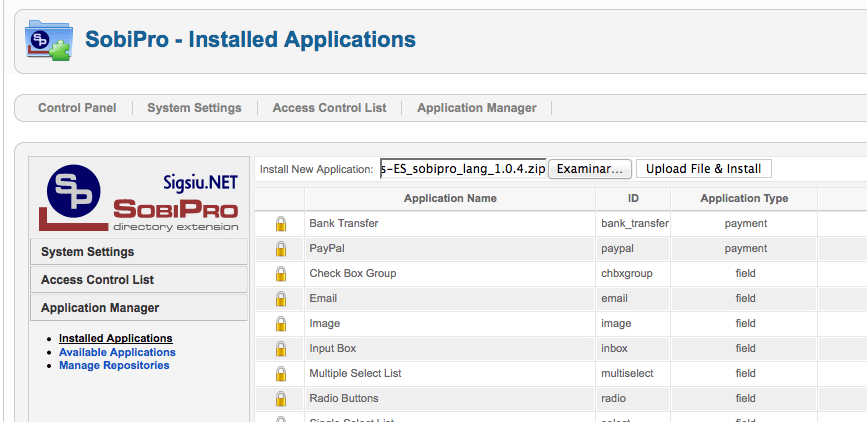The height and width of the screenshot is (422, 867).
Task: Expand Access Control List in the sidebar
Action: point(139,280)
